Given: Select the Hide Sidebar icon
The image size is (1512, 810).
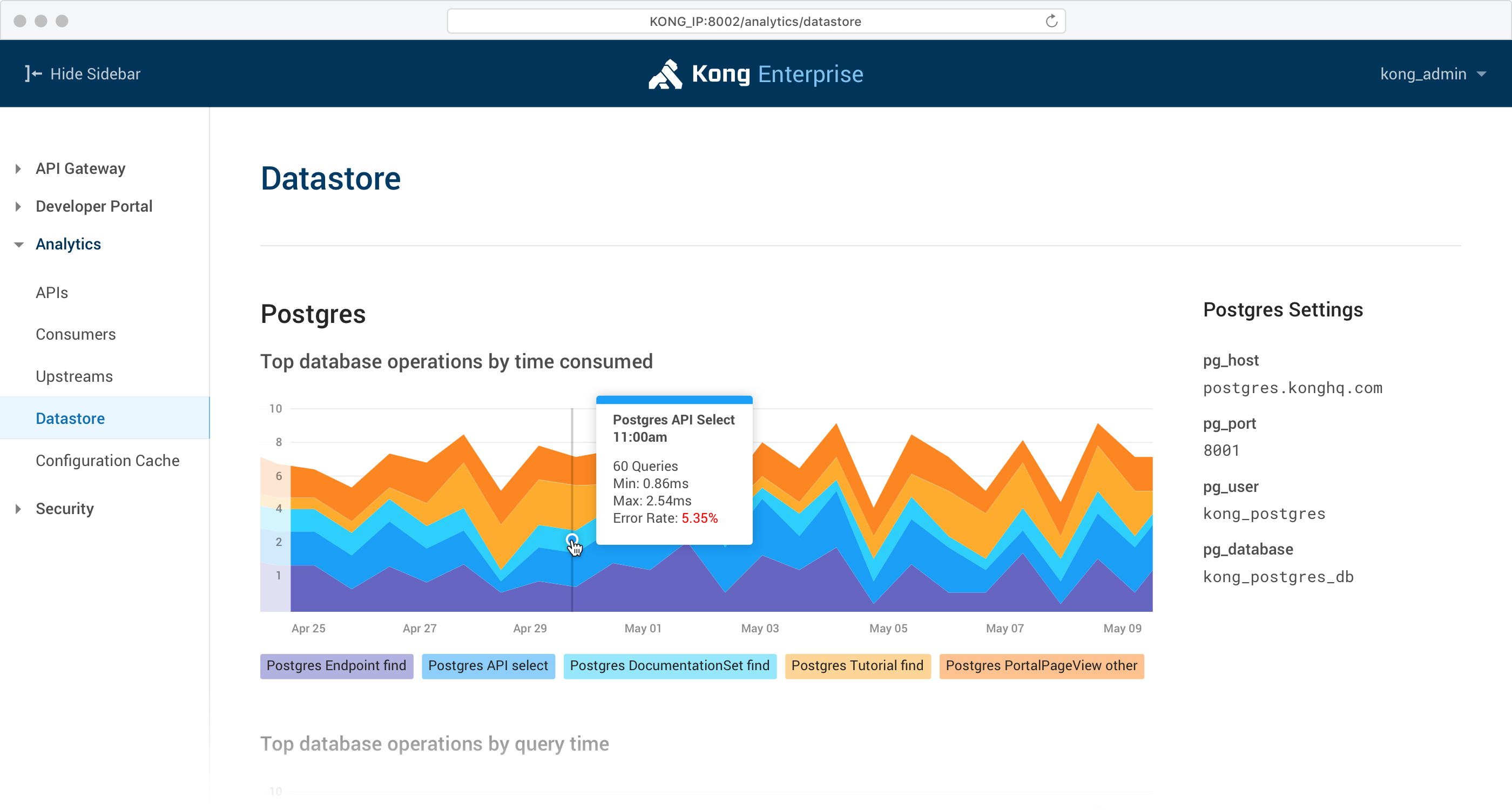Looking at the screenshot, I should click(x=32, y=73).
